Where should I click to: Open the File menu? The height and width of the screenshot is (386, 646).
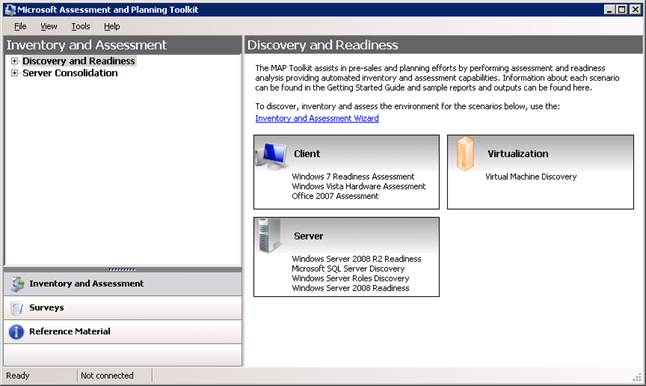pos(20,26)
